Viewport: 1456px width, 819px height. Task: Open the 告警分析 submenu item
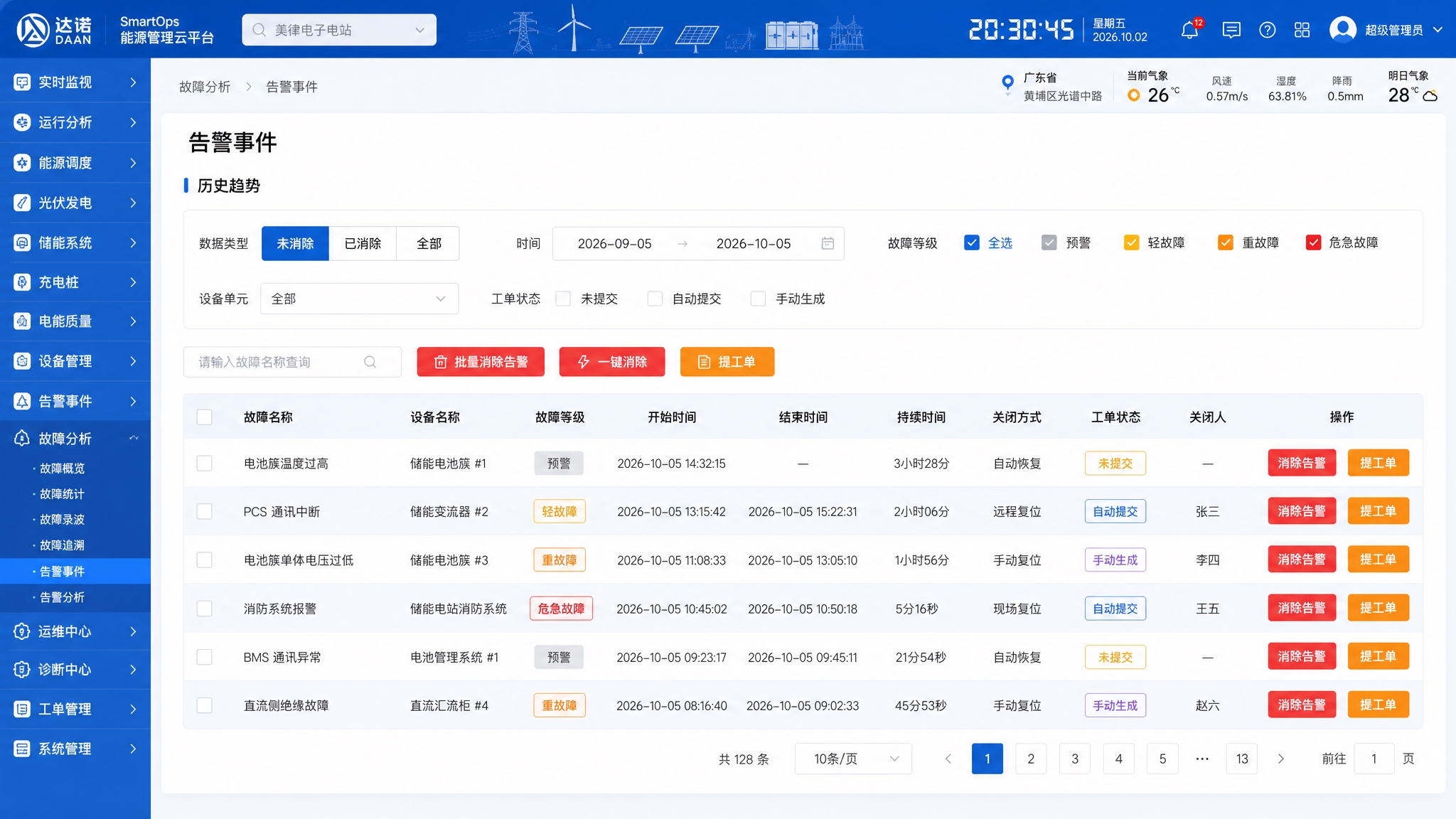(62, 597)
